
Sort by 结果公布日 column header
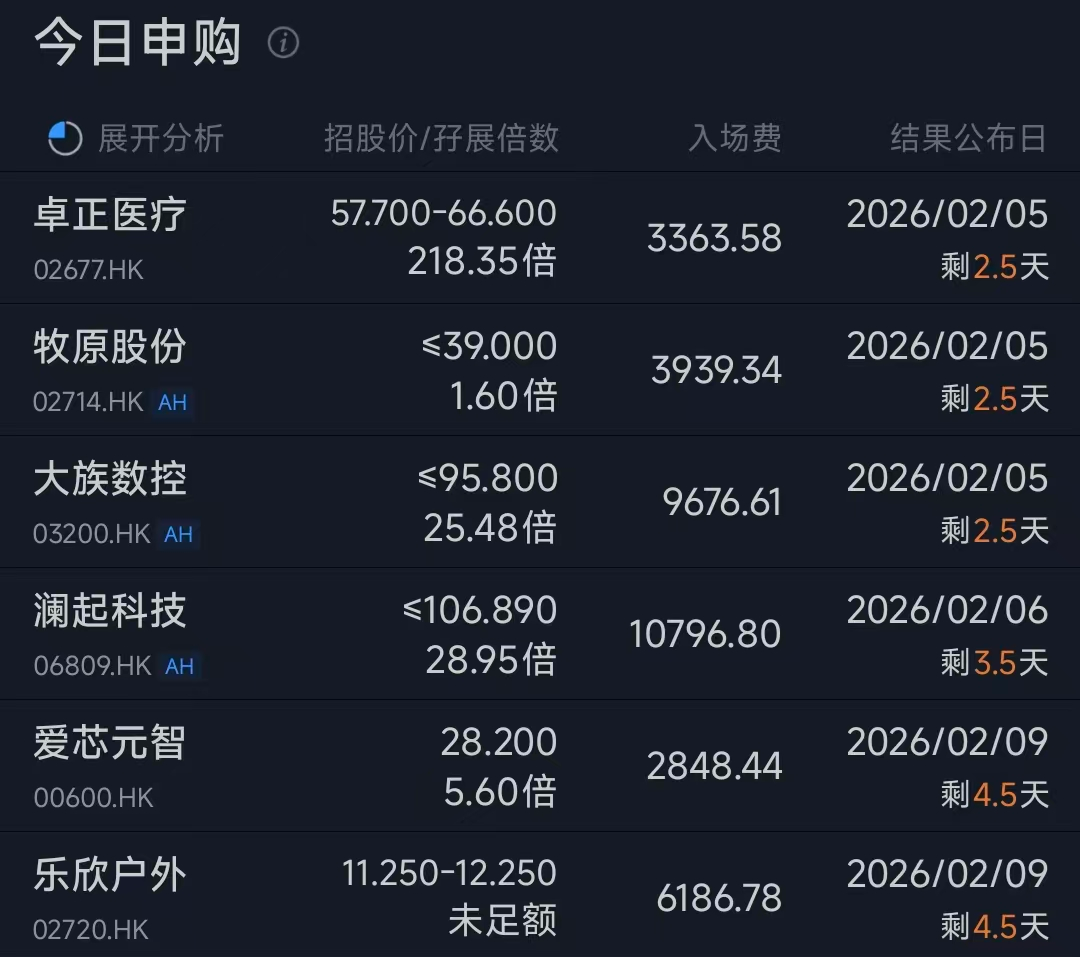pyautogui.click(x=968, y=139)
